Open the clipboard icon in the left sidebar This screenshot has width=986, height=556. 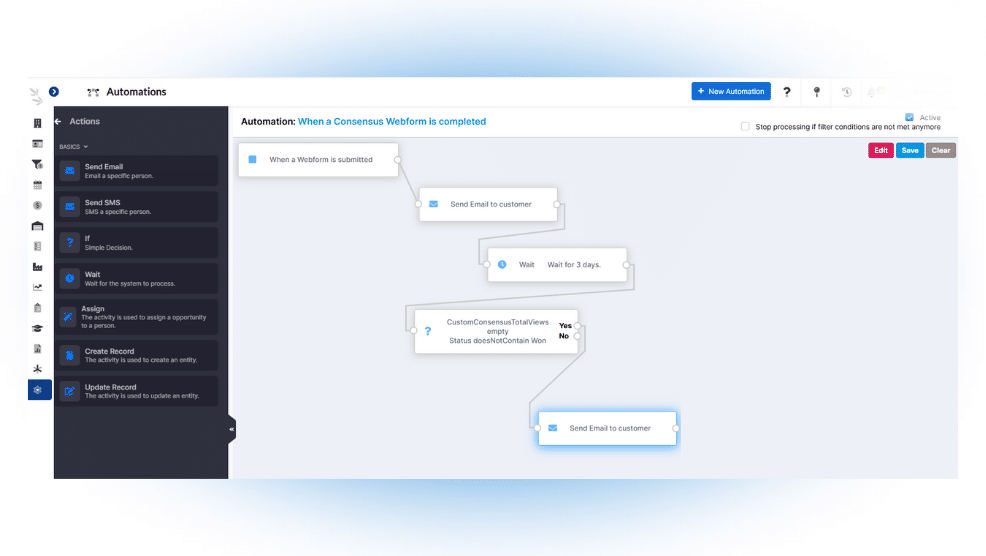point(38,308)
